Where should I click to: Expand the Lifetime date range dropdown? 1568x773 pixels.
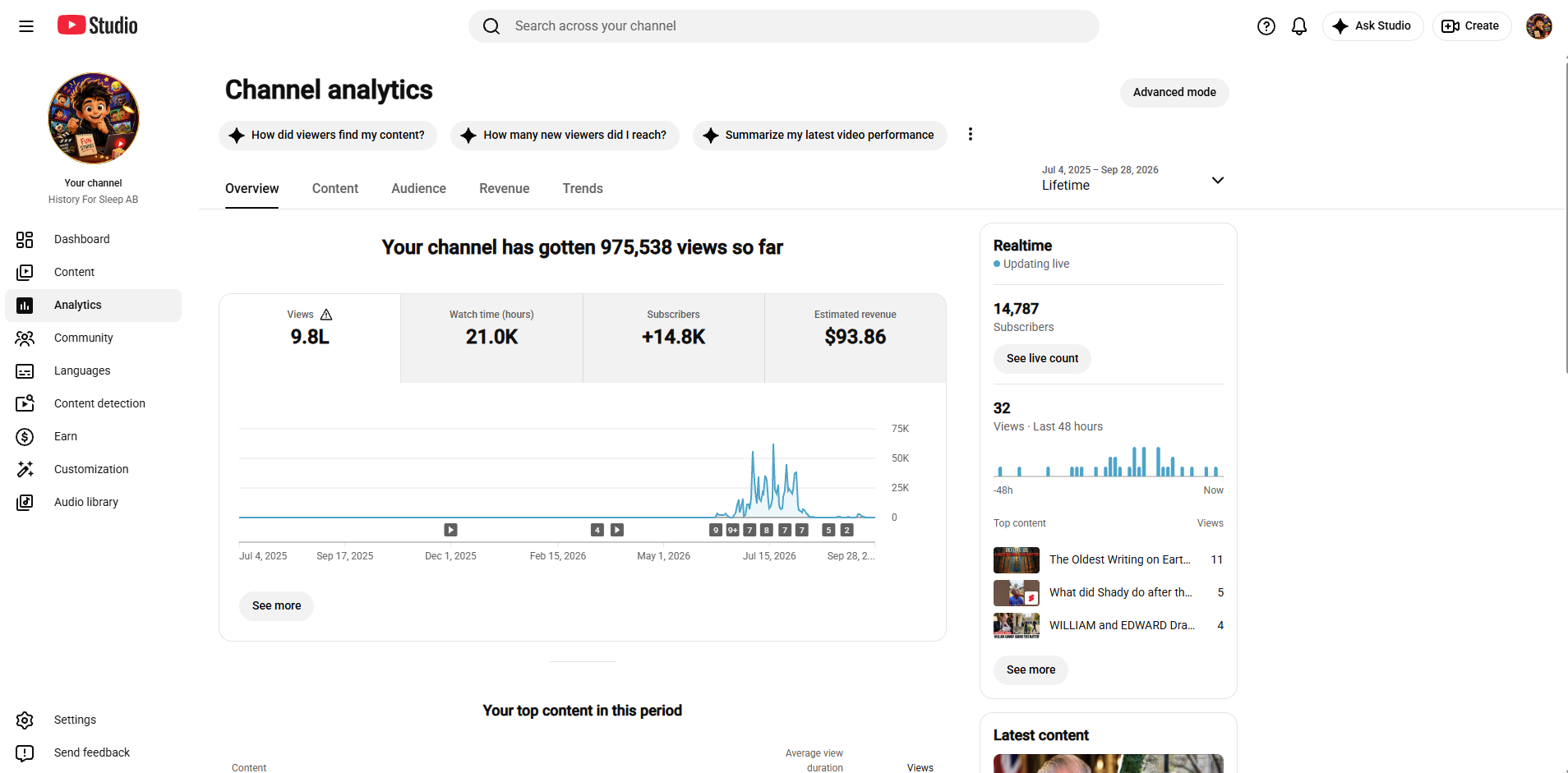[x=1133, y=178]
